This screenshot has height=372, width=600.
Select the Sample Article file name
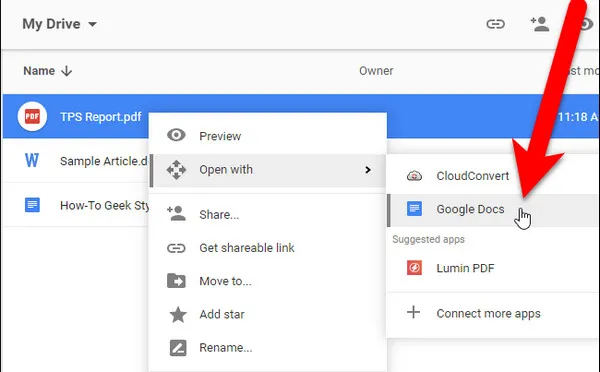click(x=104, y=161)
